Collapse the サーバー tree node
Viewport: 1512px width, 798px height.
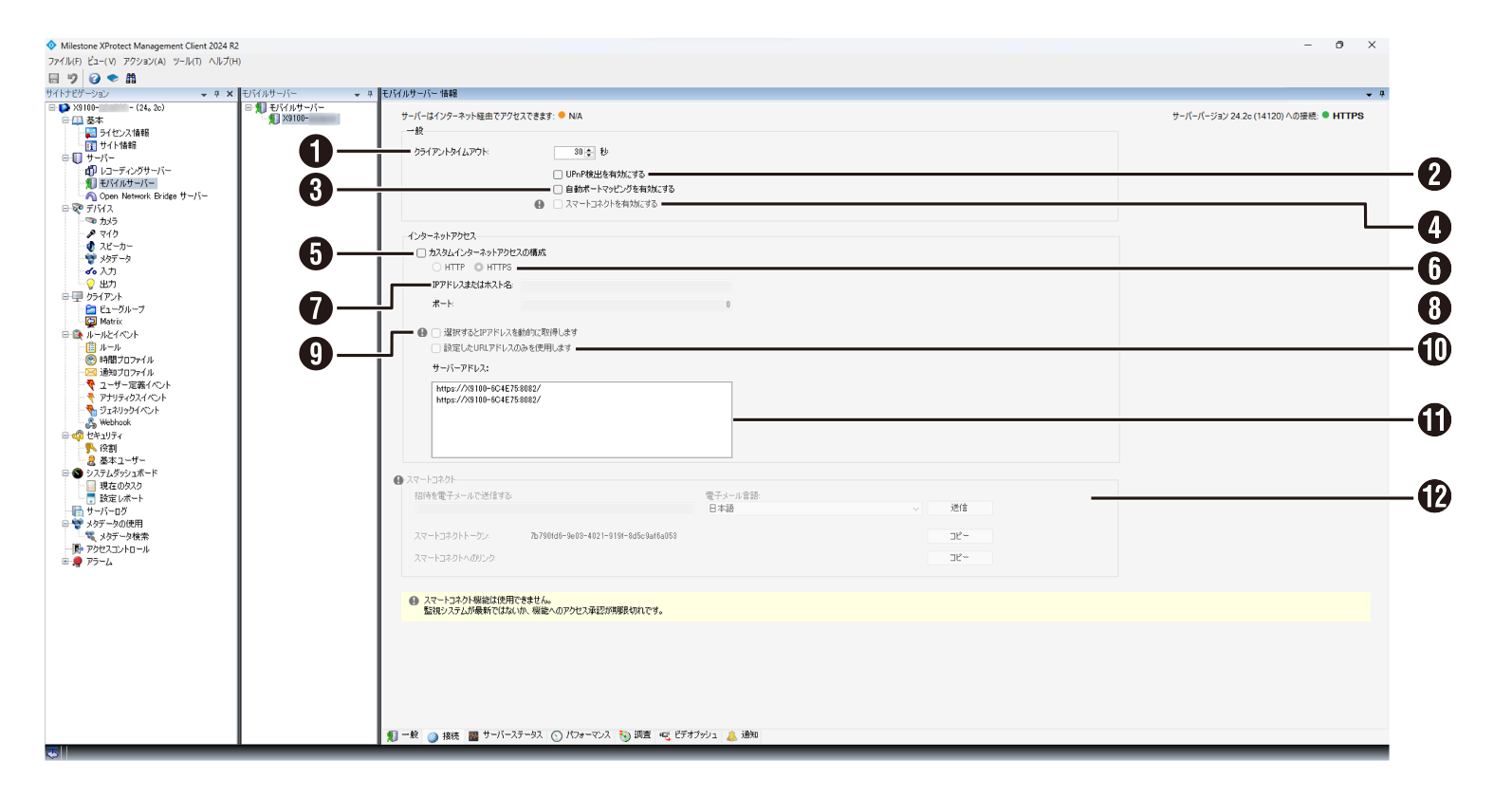[65, 158]
